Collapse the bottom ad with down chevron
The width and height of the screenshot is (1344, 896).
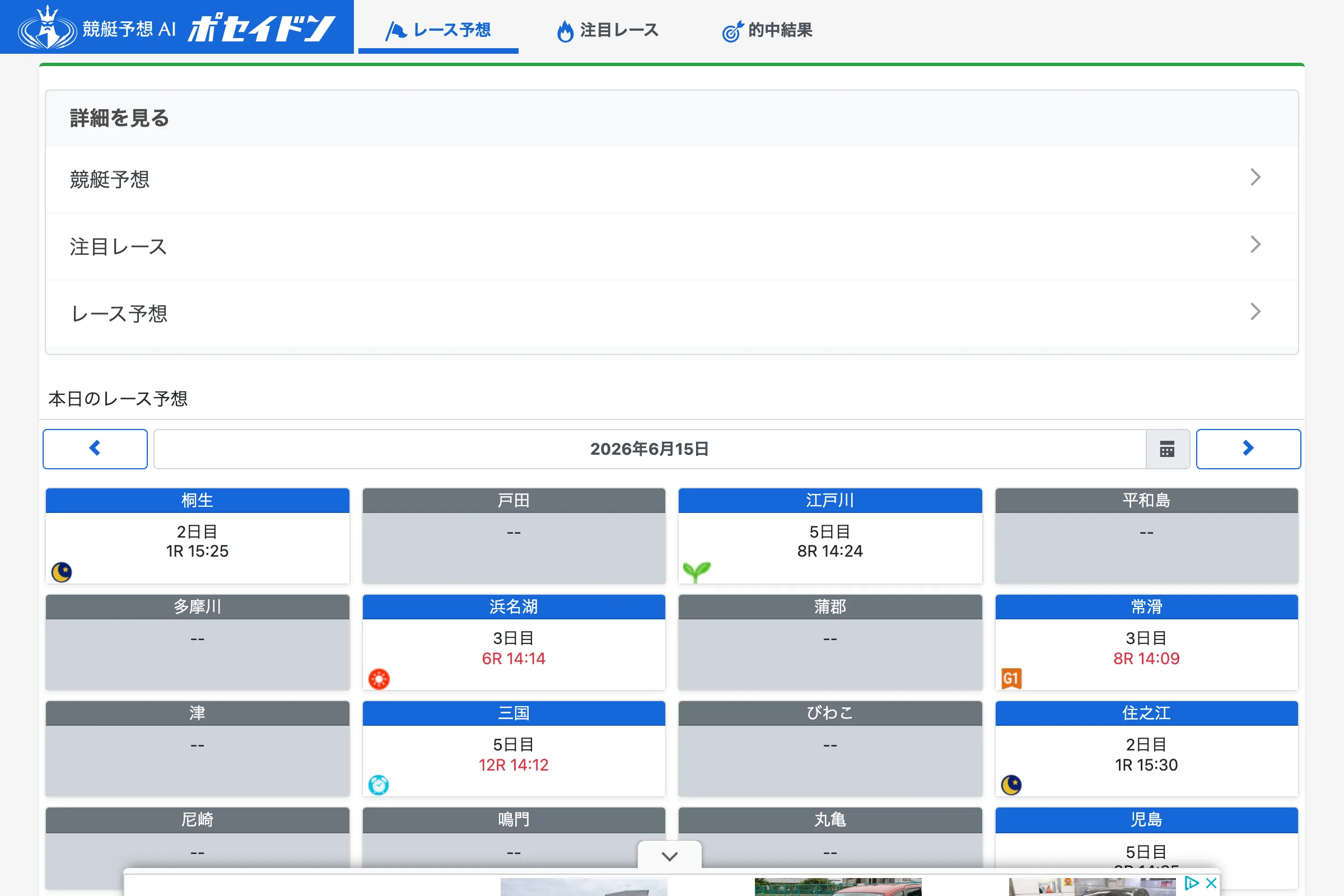(670, 856)
